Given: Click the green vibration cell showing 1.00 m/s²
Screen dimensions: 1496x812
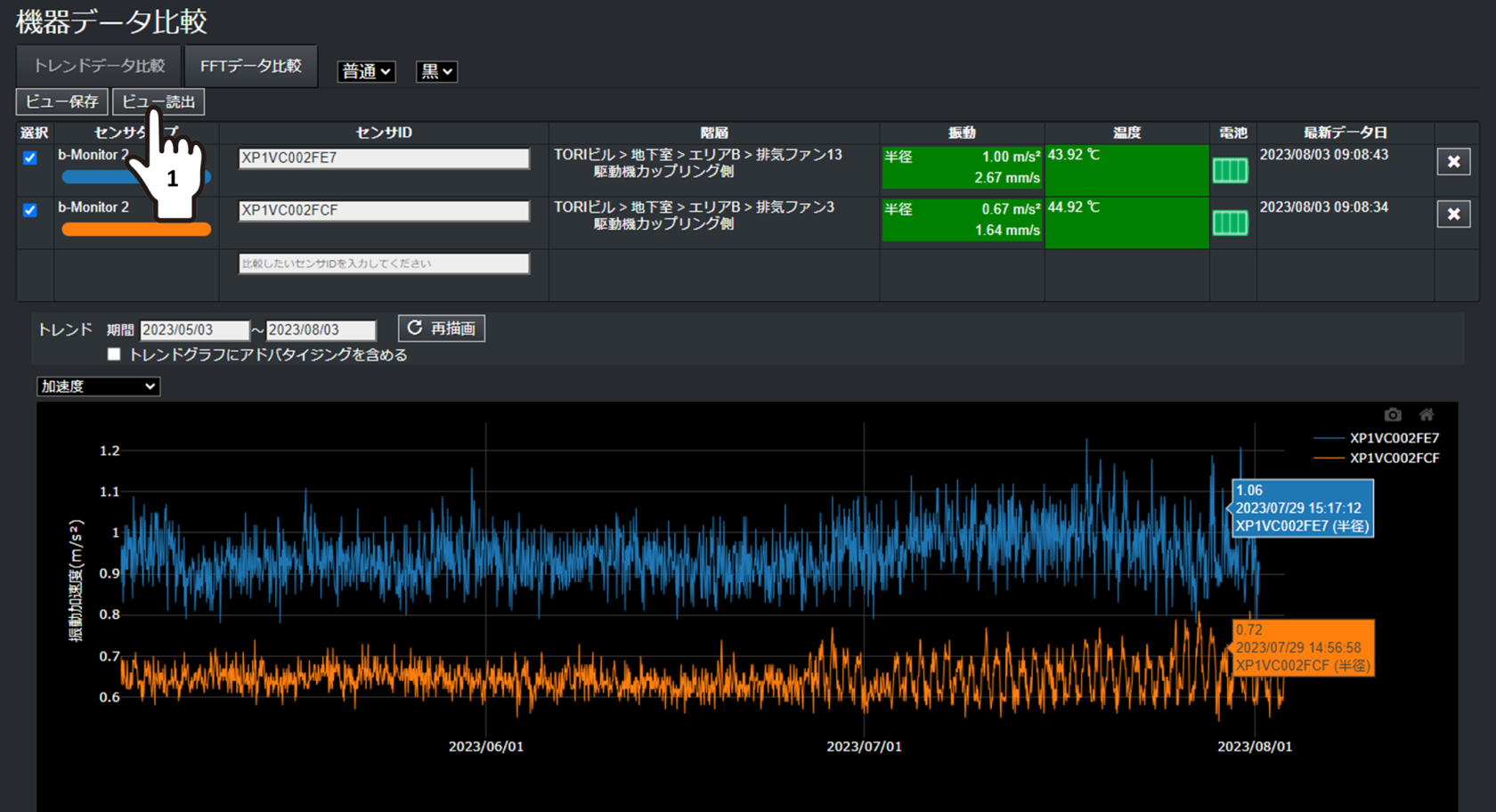Looking at the screenshot, I should coord(962,167).
